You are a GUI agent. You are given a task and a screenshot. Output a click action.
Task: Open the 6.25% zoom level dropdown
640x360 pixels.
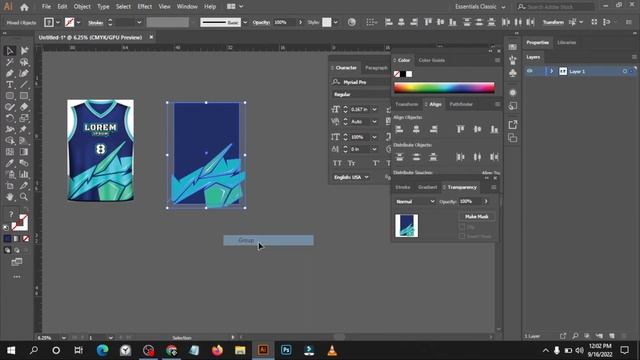(64, 338)
